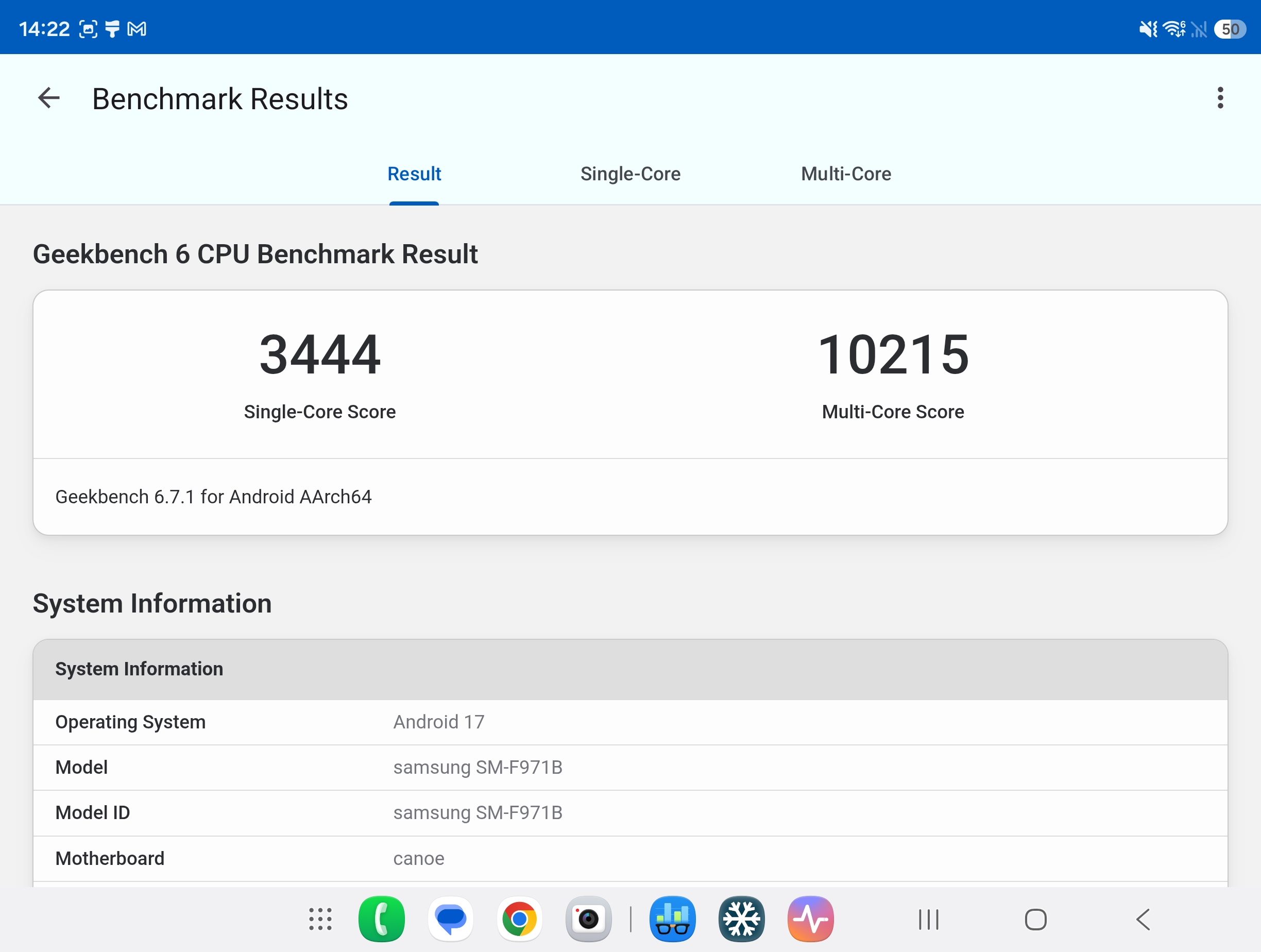Show recent apps
1261x952 pixels.
coord(929,919)
